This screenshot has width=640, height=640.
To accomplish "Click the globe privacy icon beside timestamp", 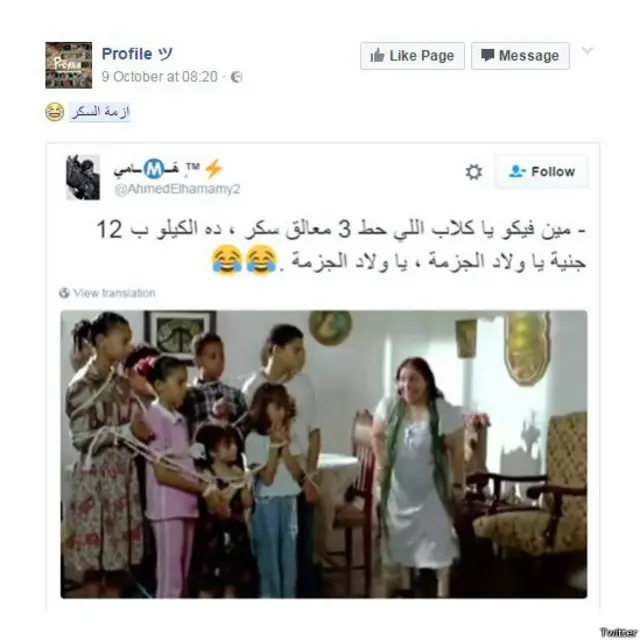I will pyautogui.click(x=237, y=77).
